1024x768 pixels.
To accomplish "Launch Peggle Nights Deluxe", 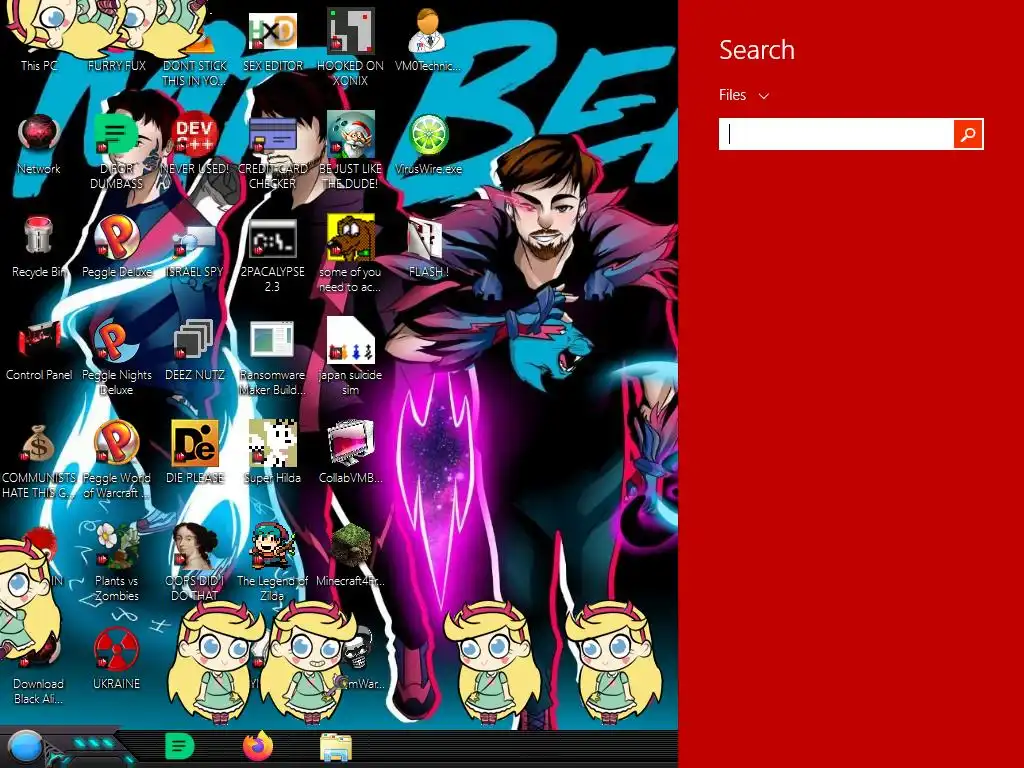I will tap(116, 340).
